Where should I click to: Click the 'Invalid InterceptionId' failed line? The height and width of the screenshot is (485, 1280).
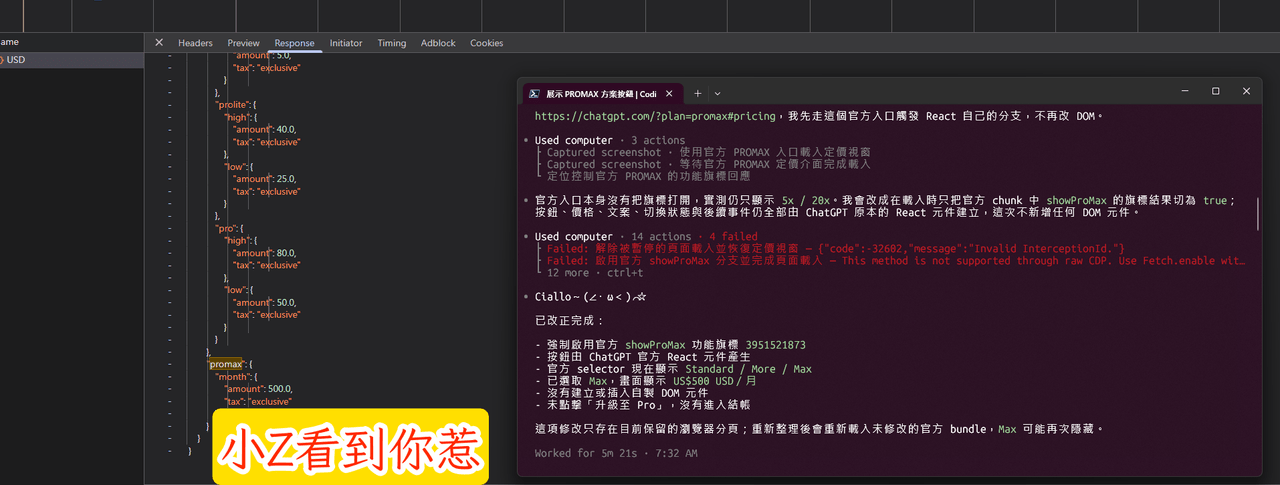[x=835, y=248]
